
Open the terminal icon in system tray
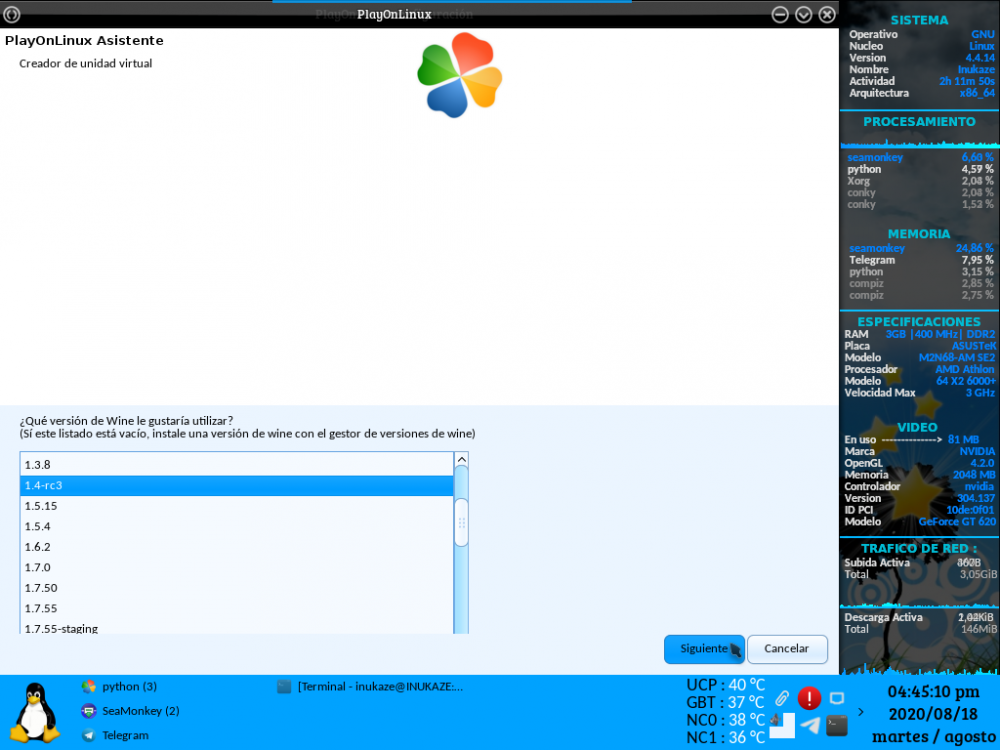point(837,726)
